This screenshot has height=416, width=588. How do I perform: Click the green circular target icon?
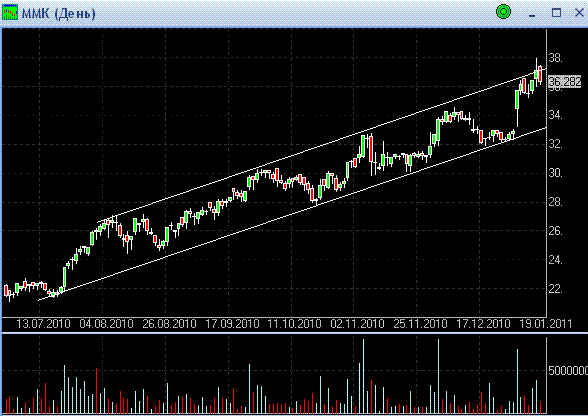tap(503, 12)
